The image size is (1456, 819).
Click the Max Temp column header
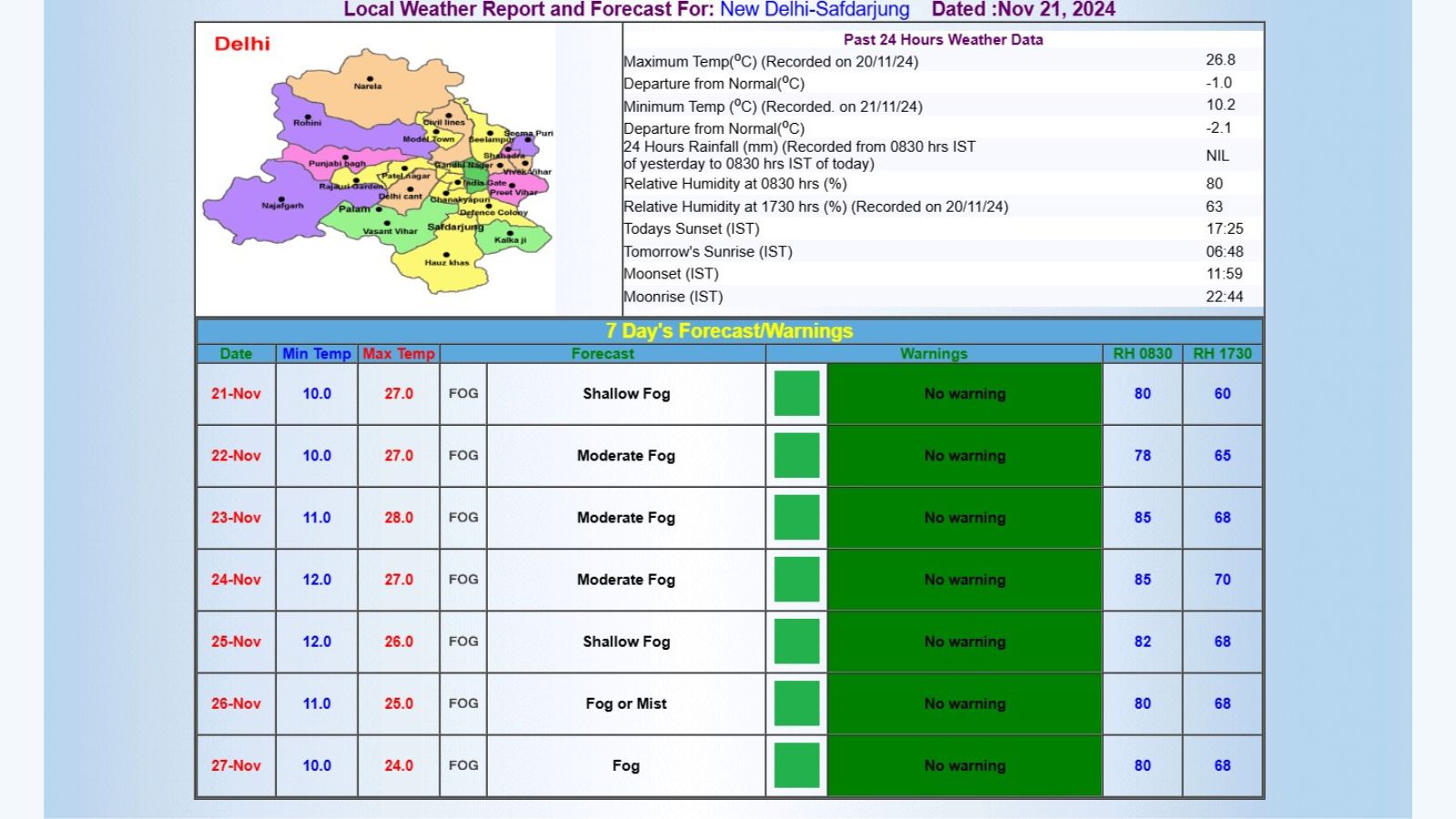[399, 354]
